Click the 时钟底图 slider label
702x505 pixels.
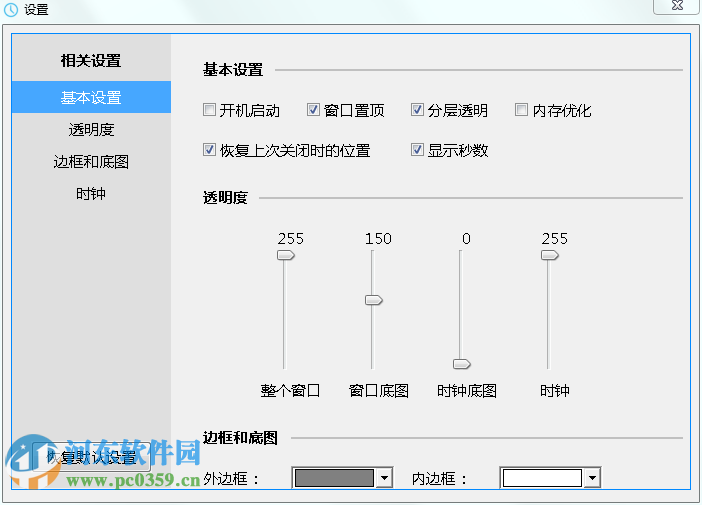467,390
